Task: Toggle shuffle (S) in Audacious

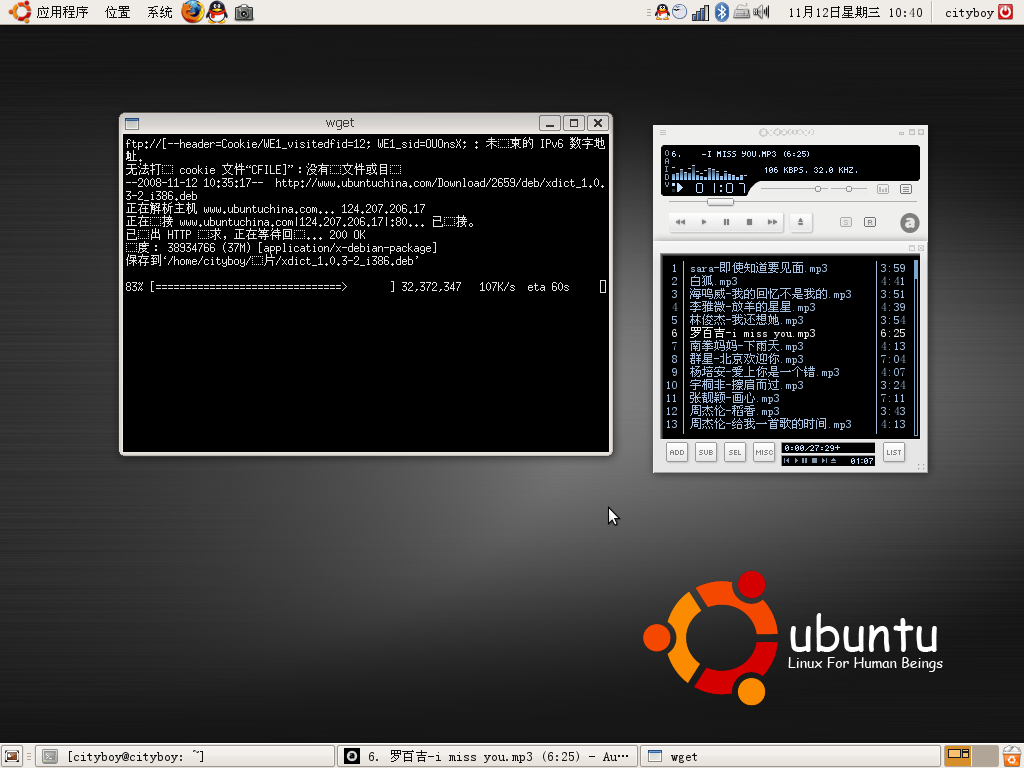Action: pyautogui.click(x=846, y=222)
